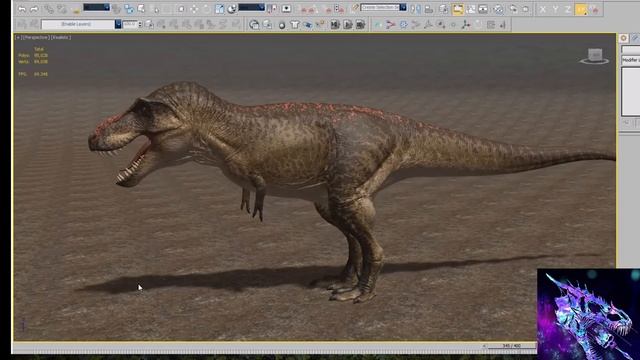The height and width of the screenshot is (360, 640).
Task: Click the shirt-shaped icon in second toolbar
Action: click(x=295, y=25)
